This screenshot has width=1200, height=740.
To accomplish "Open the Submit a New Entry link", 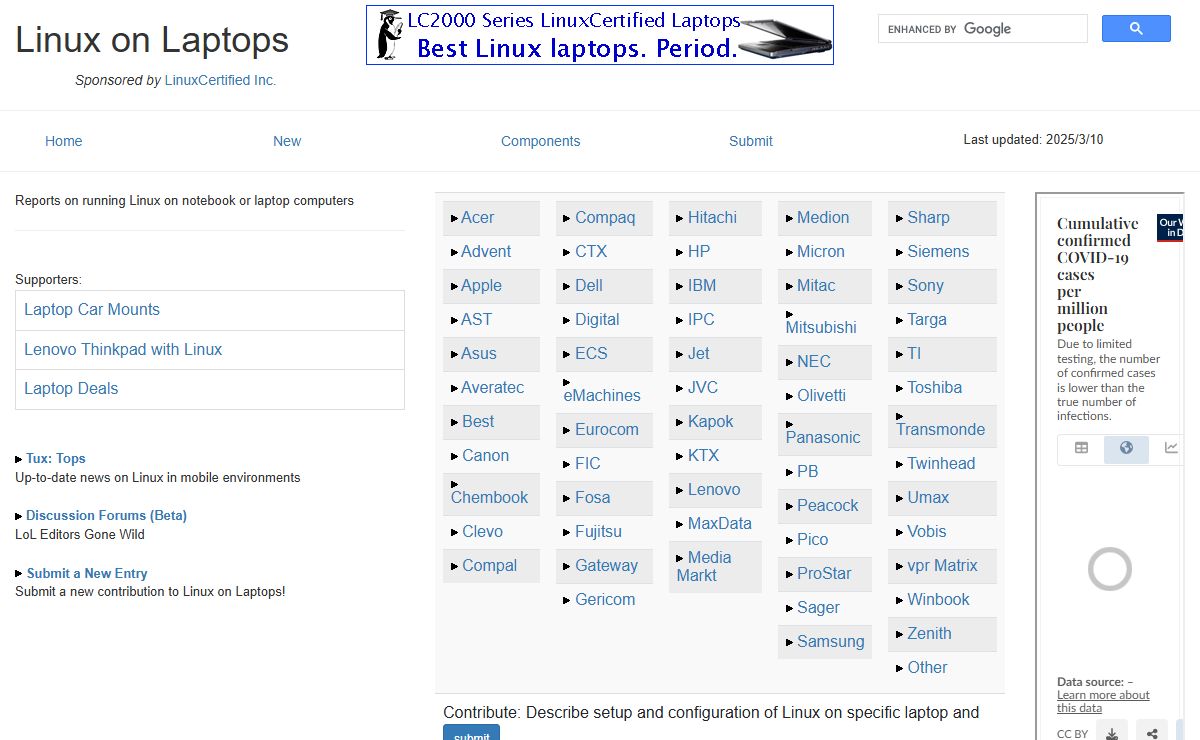I will (x=87, y=573).
